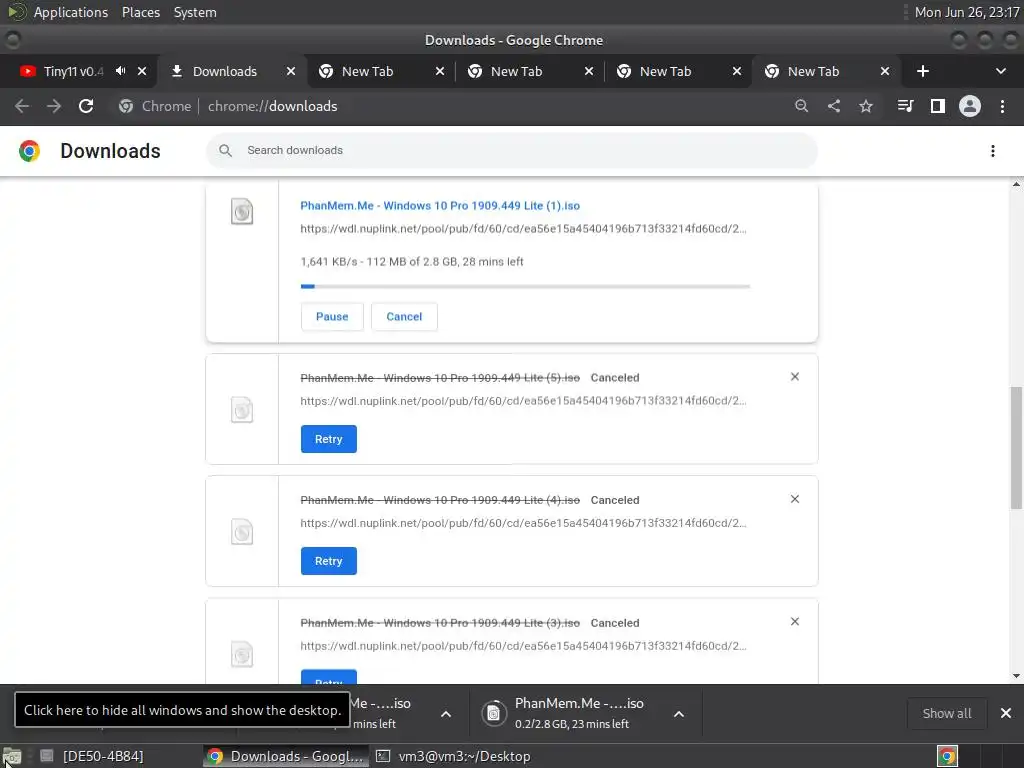Toggle the Chrome side panel
The image size is (1024, 768).
click(x=938, y=106)
